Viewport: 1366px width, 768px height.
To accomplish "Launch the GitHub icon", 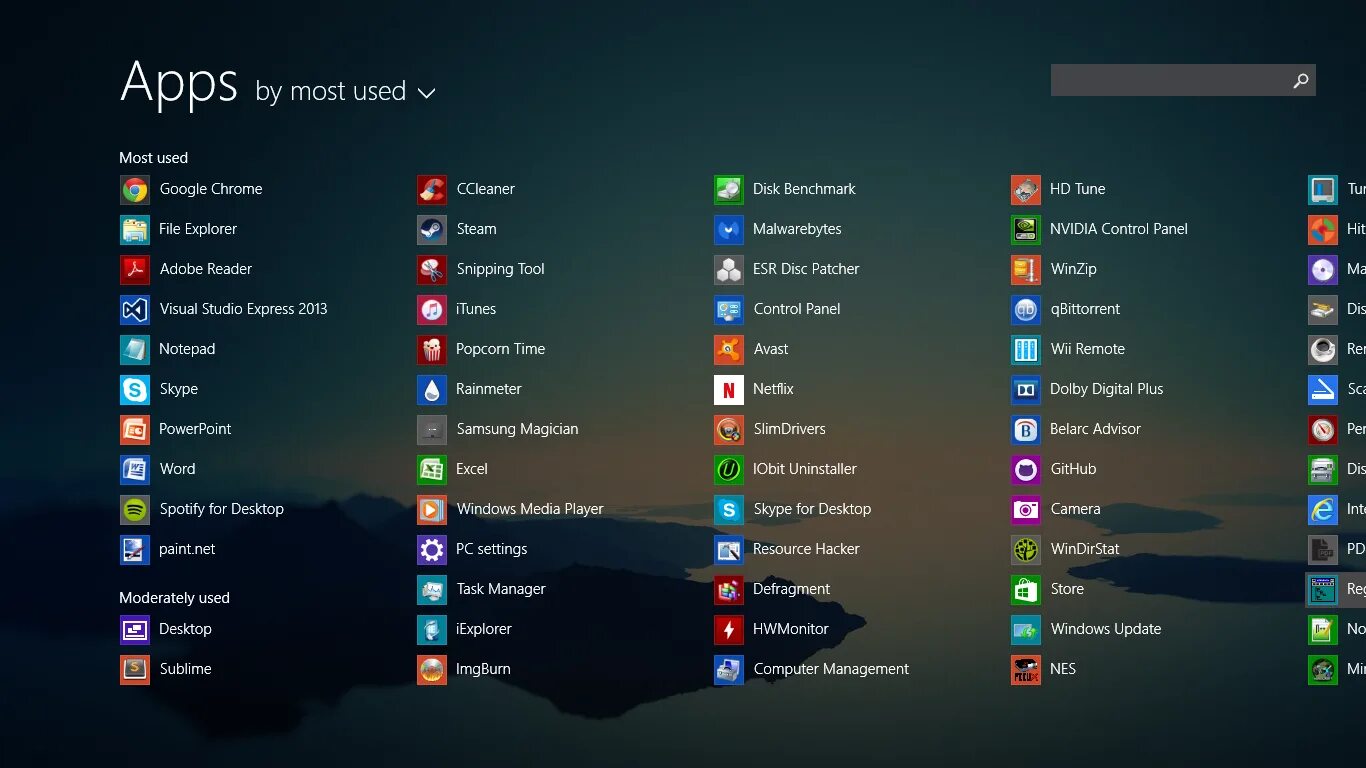I will [x=1026, y=469].
